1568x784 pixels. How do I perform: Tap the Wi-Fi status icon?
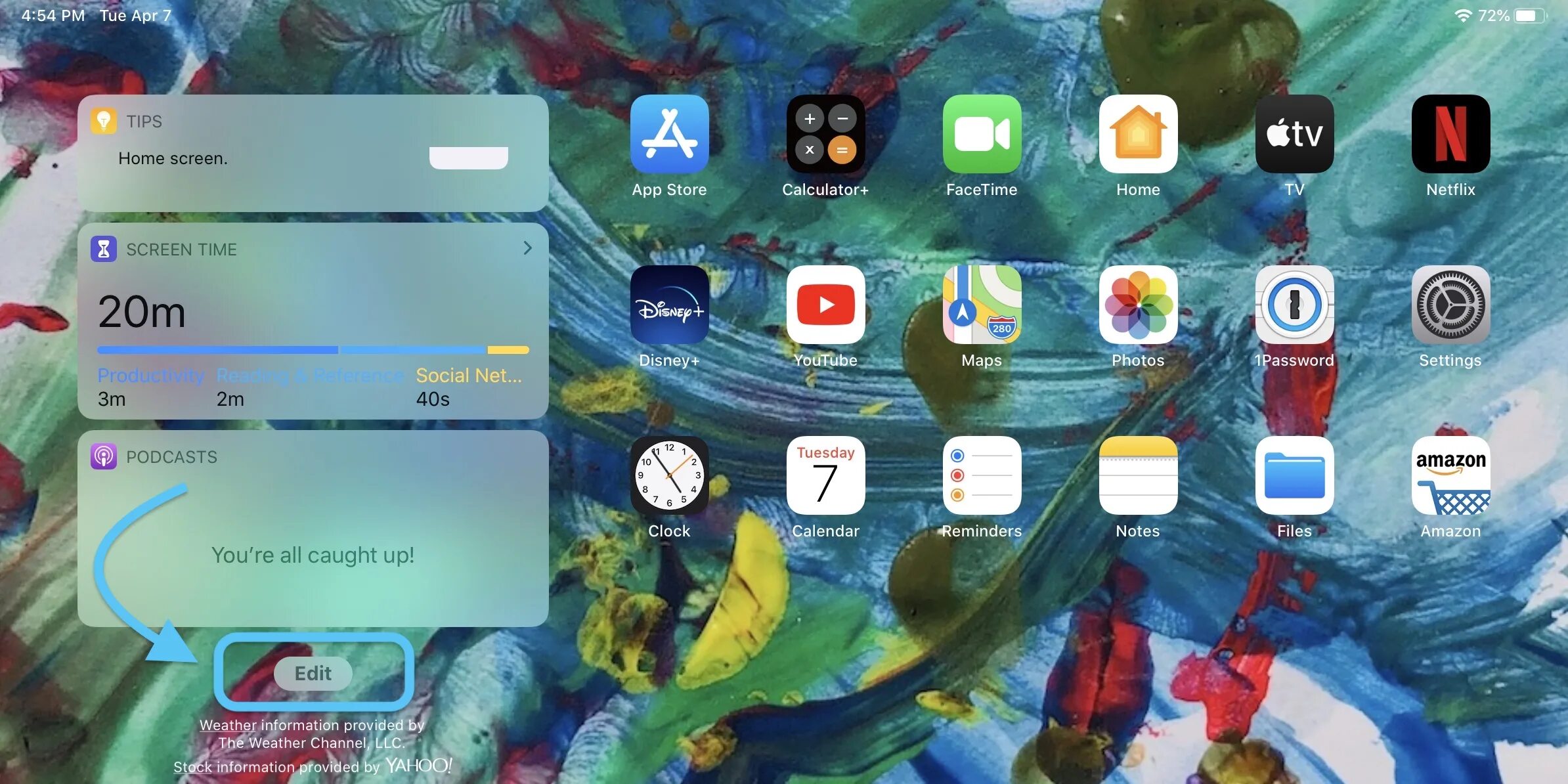point(1462,15)
